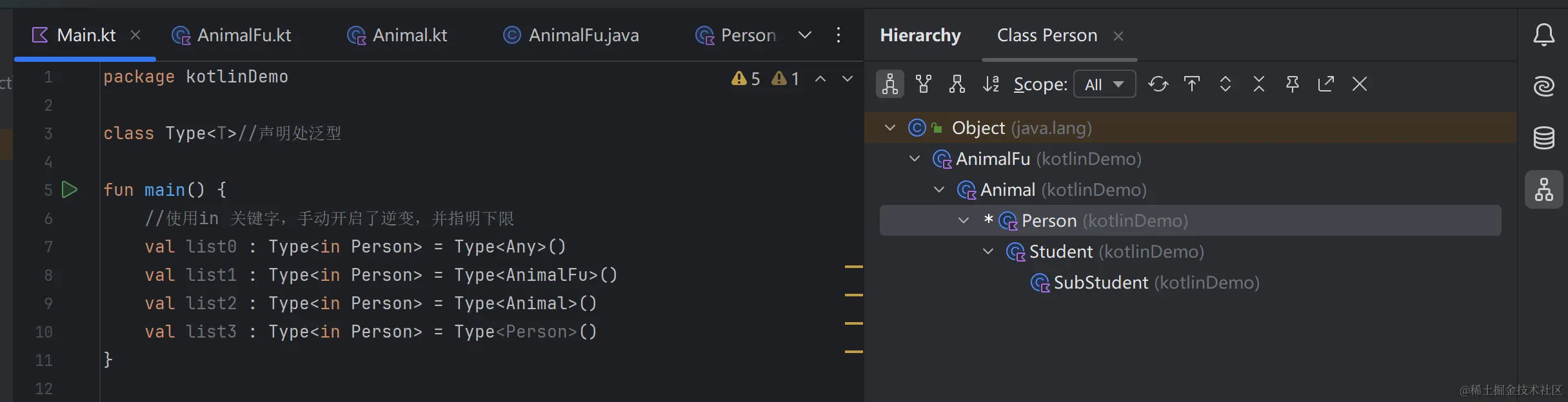Select SubStudent in hierarchy tree
Viewport: 1568px width, 402px height.
[x=1100, y=282]
